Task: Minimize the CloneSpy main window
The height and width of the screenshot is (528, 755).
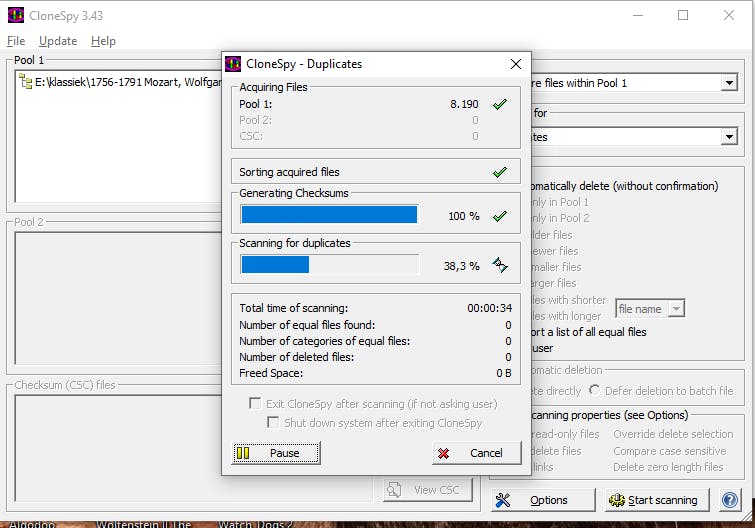Action: (x=638, y=15)
